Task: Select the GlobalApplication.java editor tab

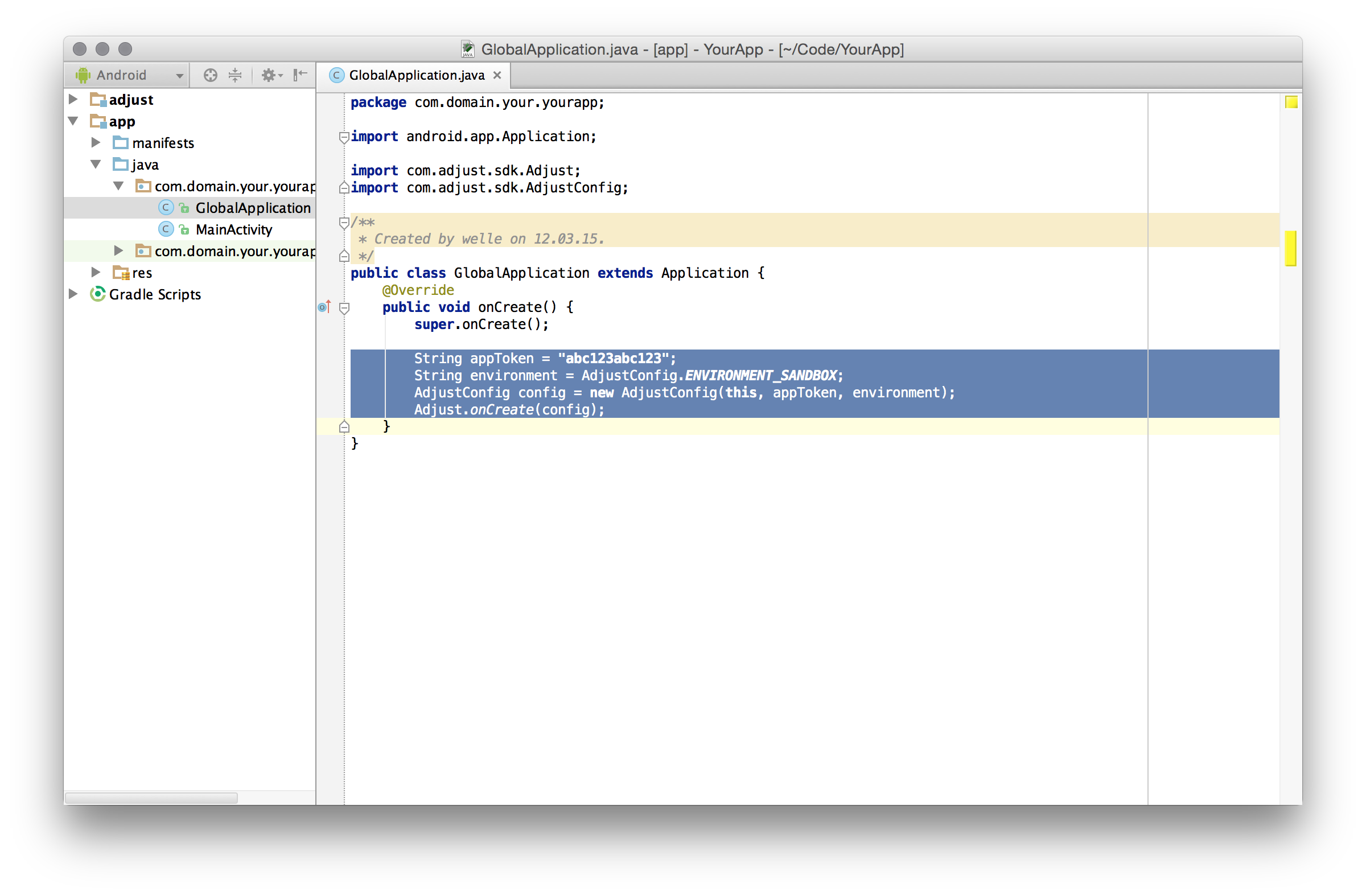Action: [x=416, y=75]
